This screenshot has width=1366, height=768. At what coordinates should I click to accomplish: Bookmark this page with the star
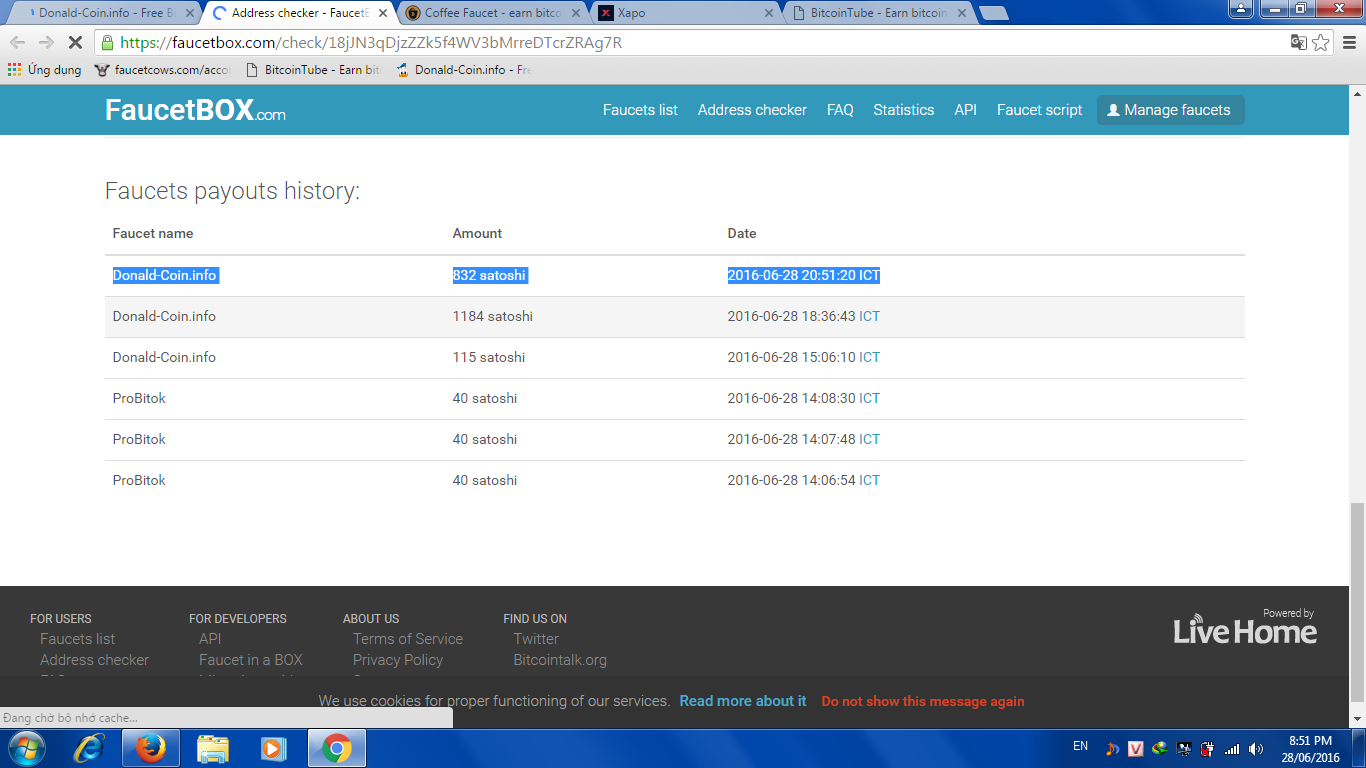pyautogui.click(x=1321, y=42)
